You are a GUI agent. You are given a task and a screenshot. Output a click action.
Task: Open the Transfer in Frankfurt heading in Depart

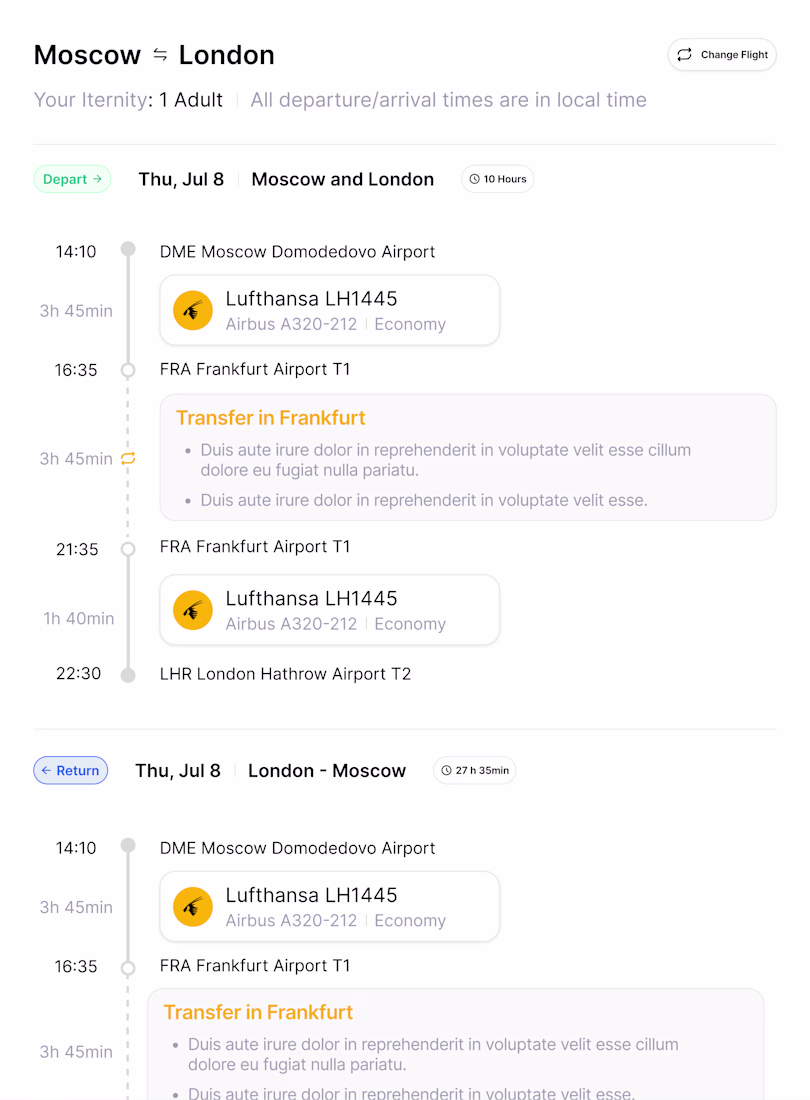click(x=271, y=418)
